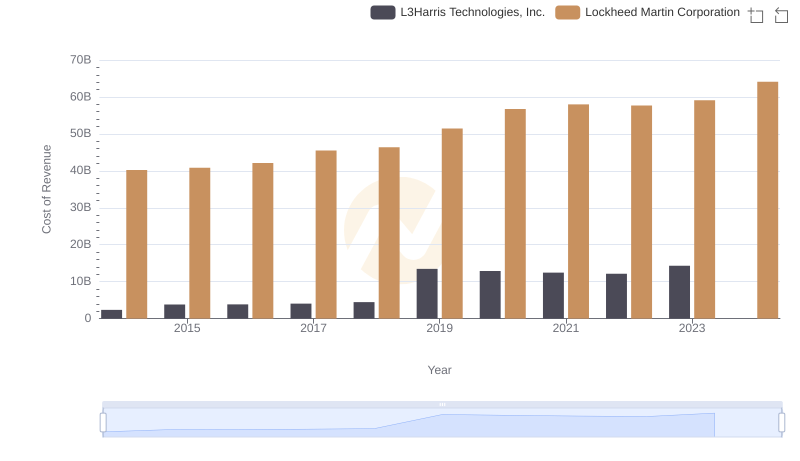
Task: Click the 20B y-axis label
Action: click(x=81, y=244)
